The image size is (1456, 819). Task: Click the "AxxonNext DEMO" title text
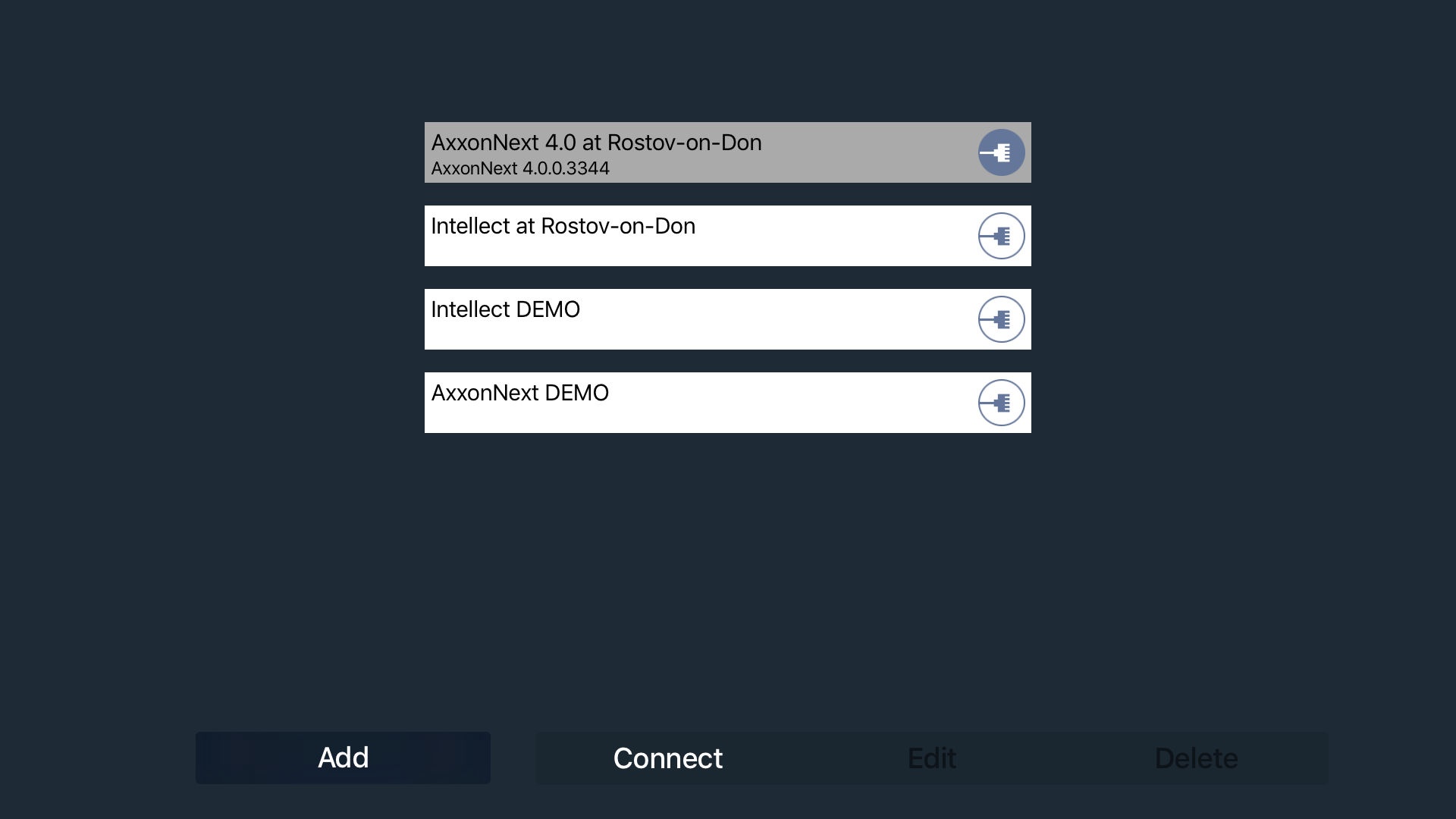tap(519, 393)
